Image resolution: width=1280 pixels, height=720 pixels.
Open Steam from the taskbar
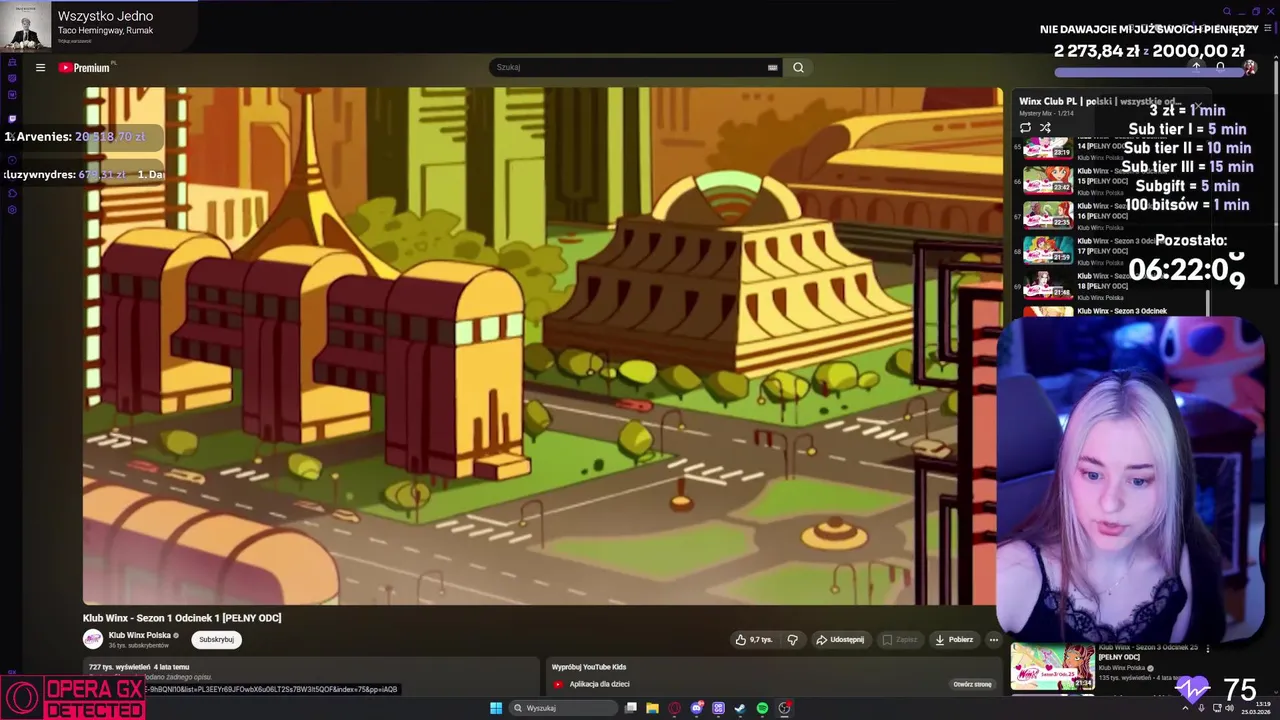pyautogui.click(x=740, y=708)
